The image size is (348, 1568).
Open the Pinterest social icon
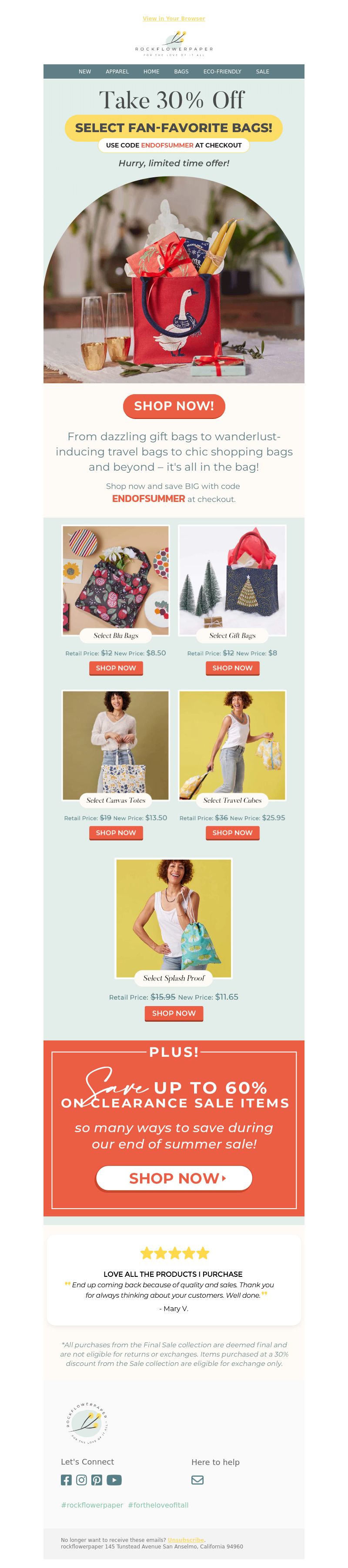coord(97,1480)
